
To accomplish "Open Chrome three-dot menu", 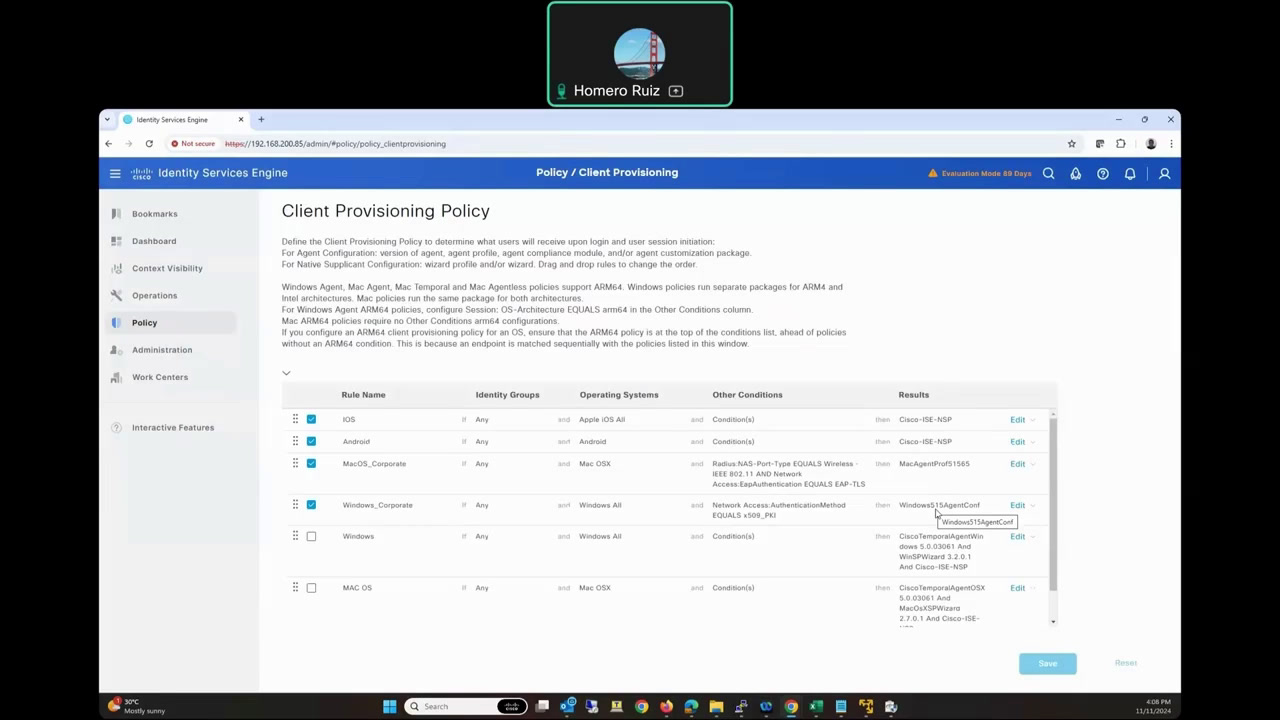I will (1171, 144).
